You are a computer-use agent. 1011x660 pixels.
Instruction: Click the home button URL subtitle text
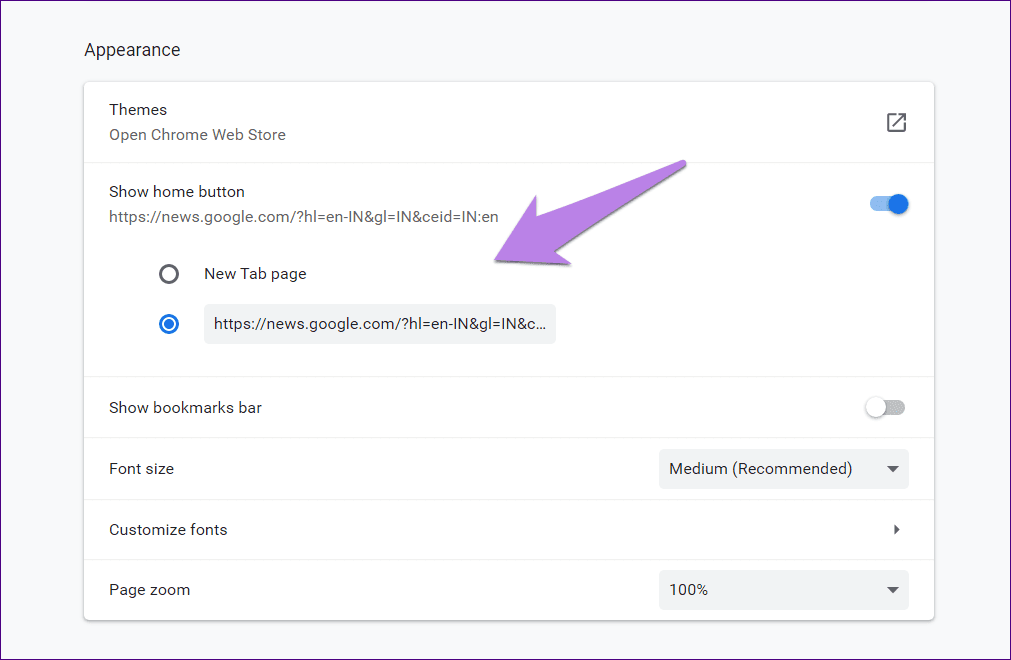click(x=304, y=217)
